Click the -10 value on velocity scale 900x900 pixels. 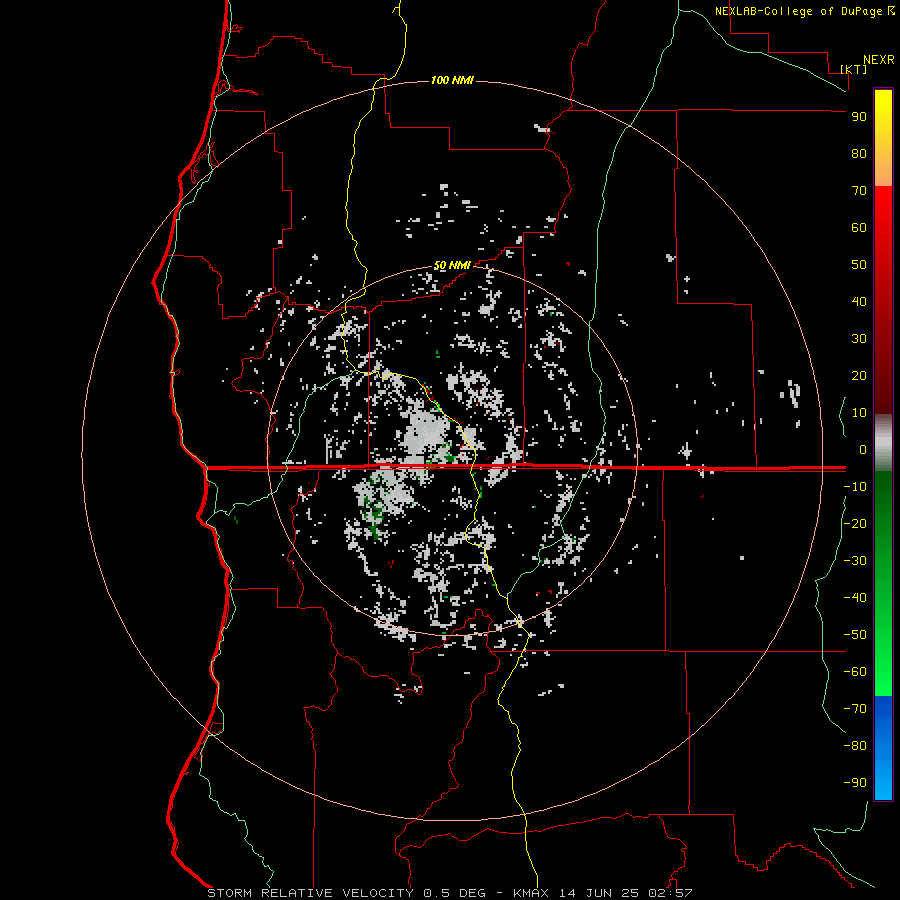pos(855,487)
